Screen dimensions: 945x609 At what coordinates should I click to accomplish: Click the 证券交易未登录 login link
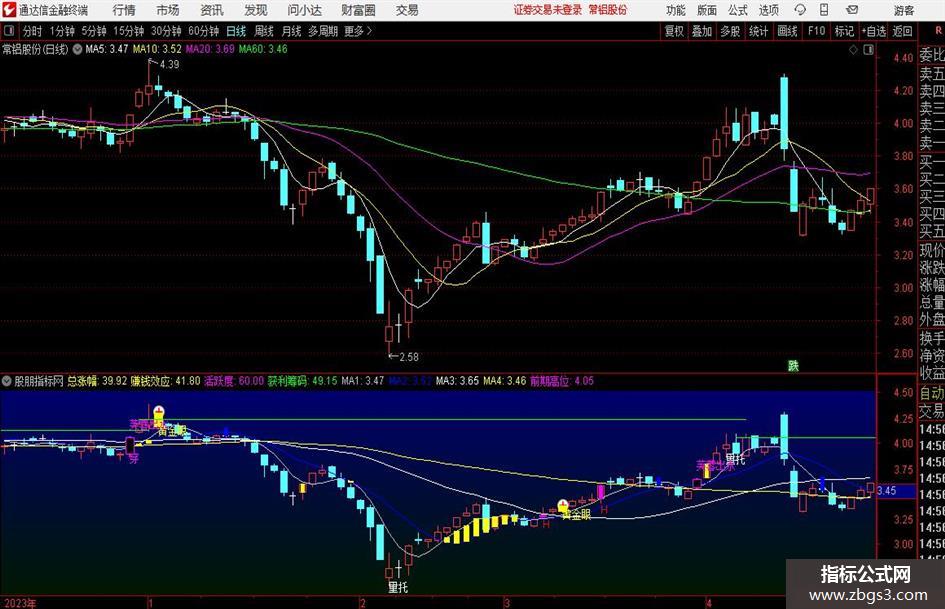point(548,10)
